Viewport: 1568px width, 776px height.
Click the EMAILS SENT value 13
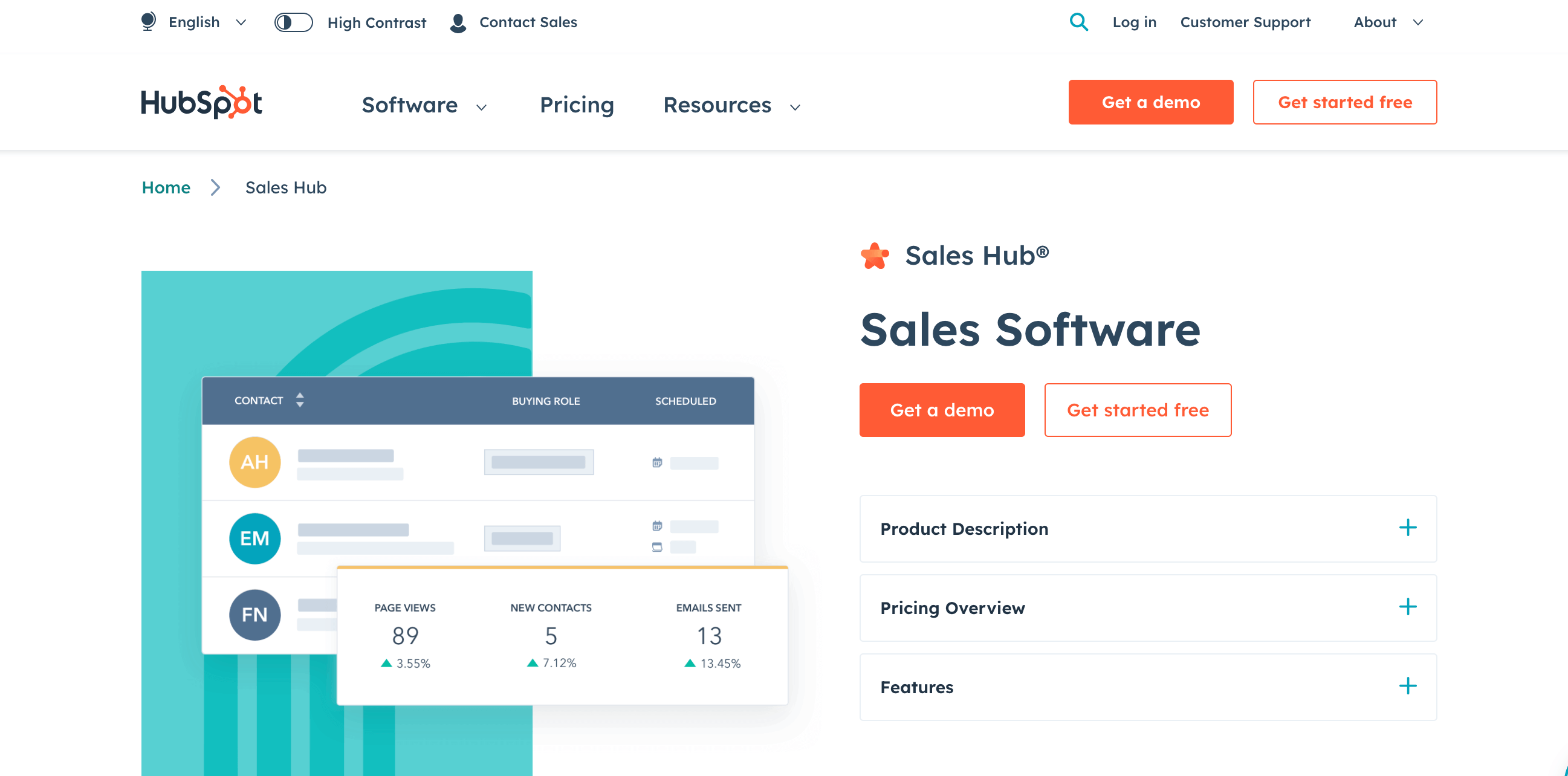pos(709,636)
